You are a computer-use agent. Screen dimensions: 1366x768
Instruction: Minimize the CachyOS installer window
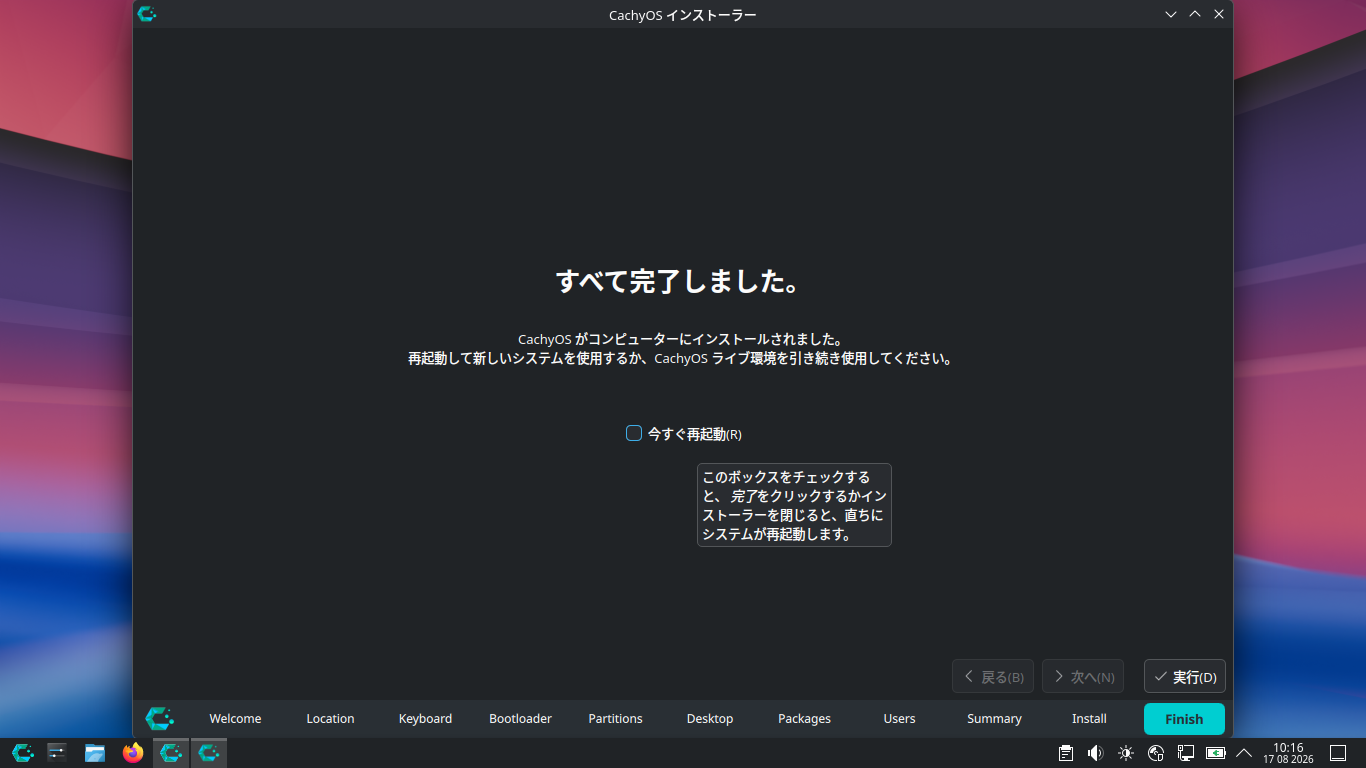click(x=1171, y=14)
